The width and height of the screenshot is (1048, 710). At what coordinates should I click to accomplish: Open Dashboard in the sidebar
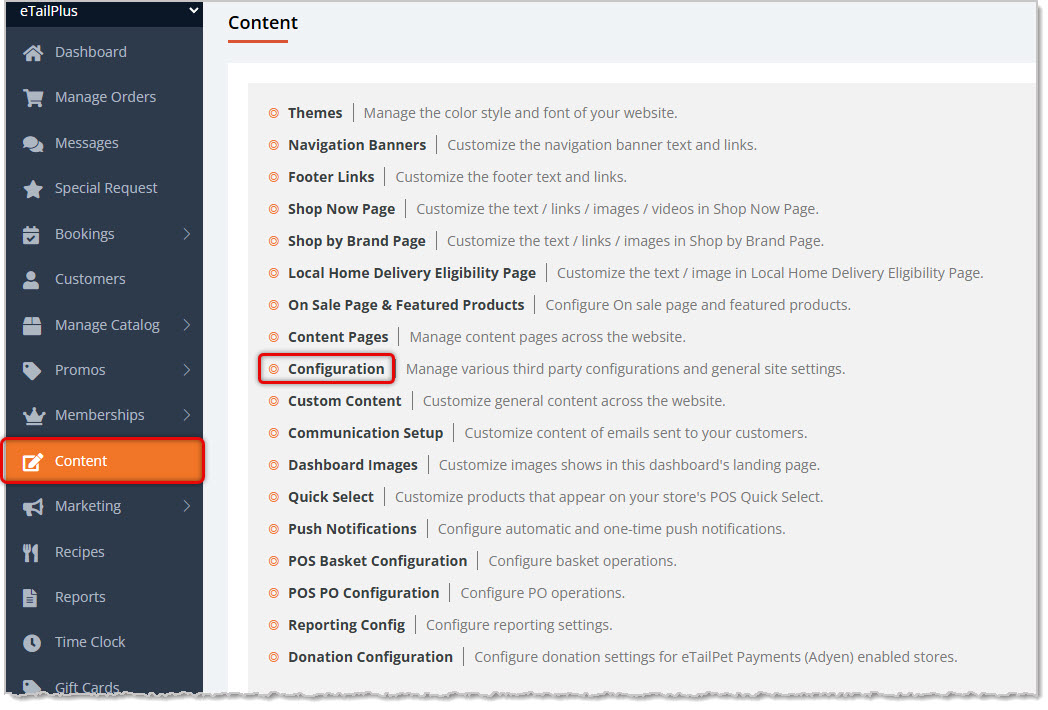tap(104, 52)
